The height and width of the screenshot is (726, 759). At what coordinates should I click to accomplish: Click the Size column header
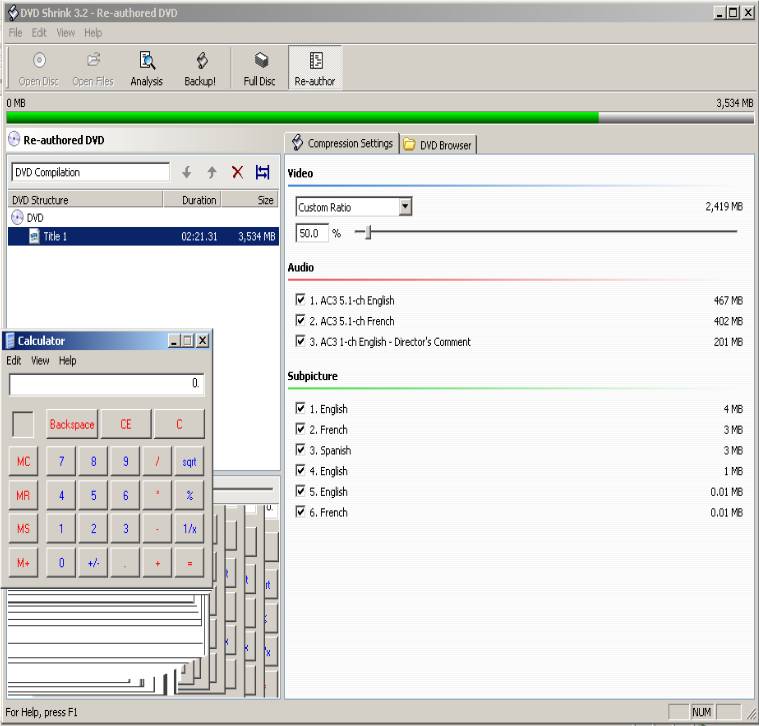(250, 200)
